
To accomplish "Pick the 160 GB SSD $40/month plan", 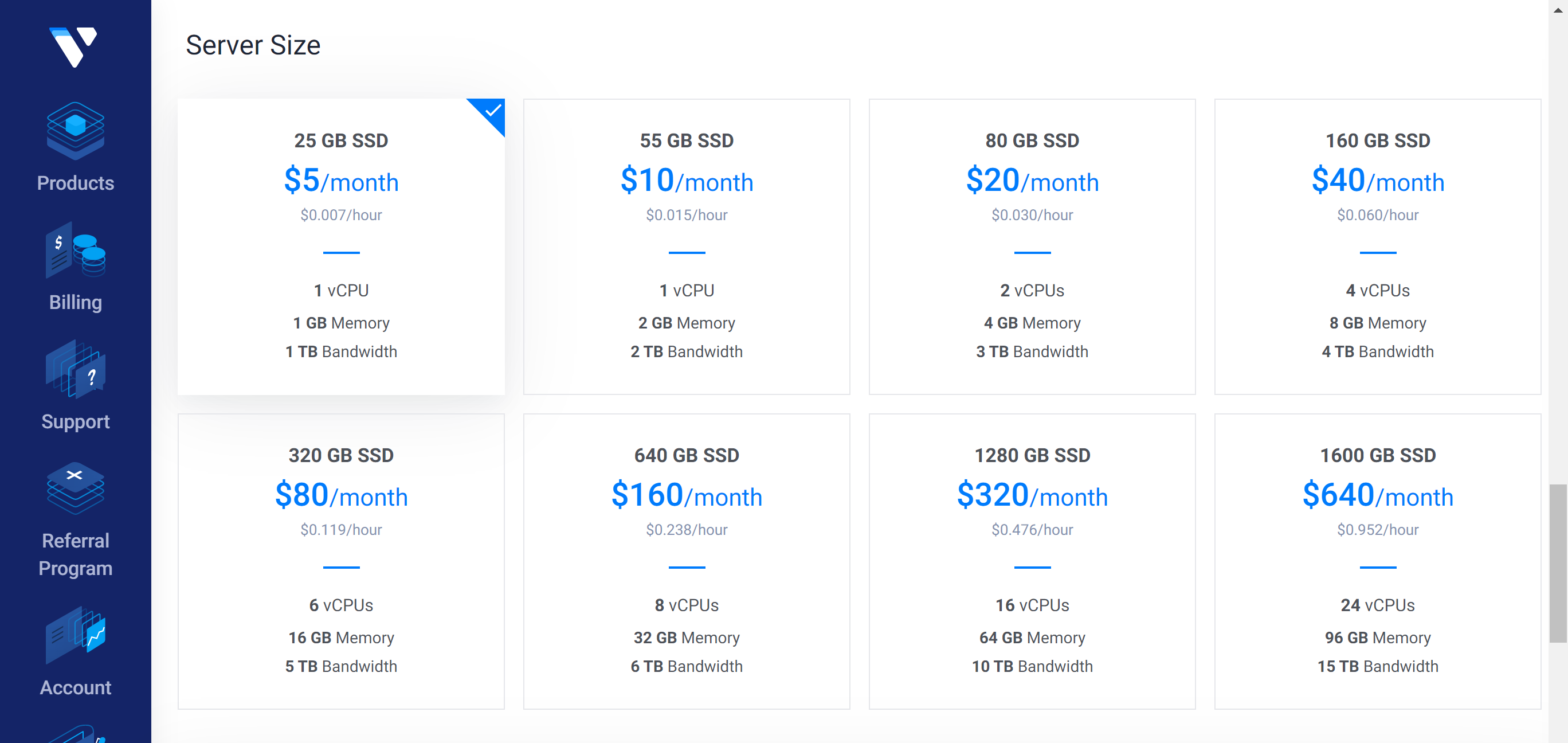I will 1377,247.
